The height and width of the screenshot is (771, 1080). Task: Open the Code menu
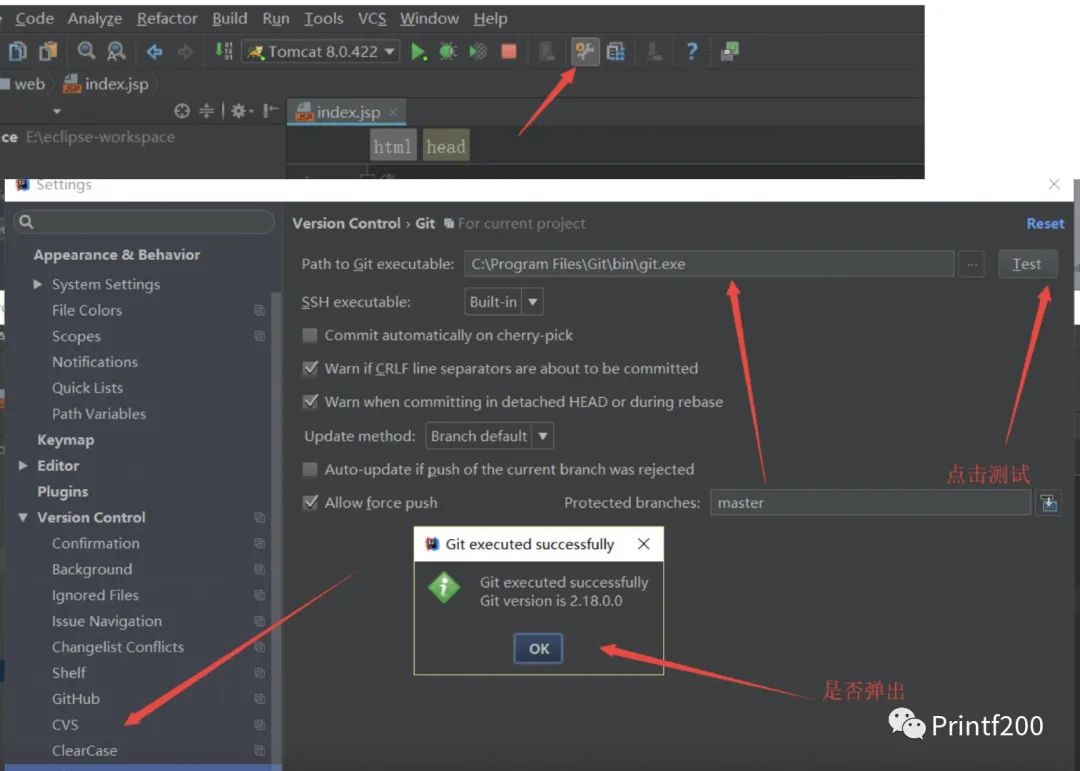click(34, 19)
